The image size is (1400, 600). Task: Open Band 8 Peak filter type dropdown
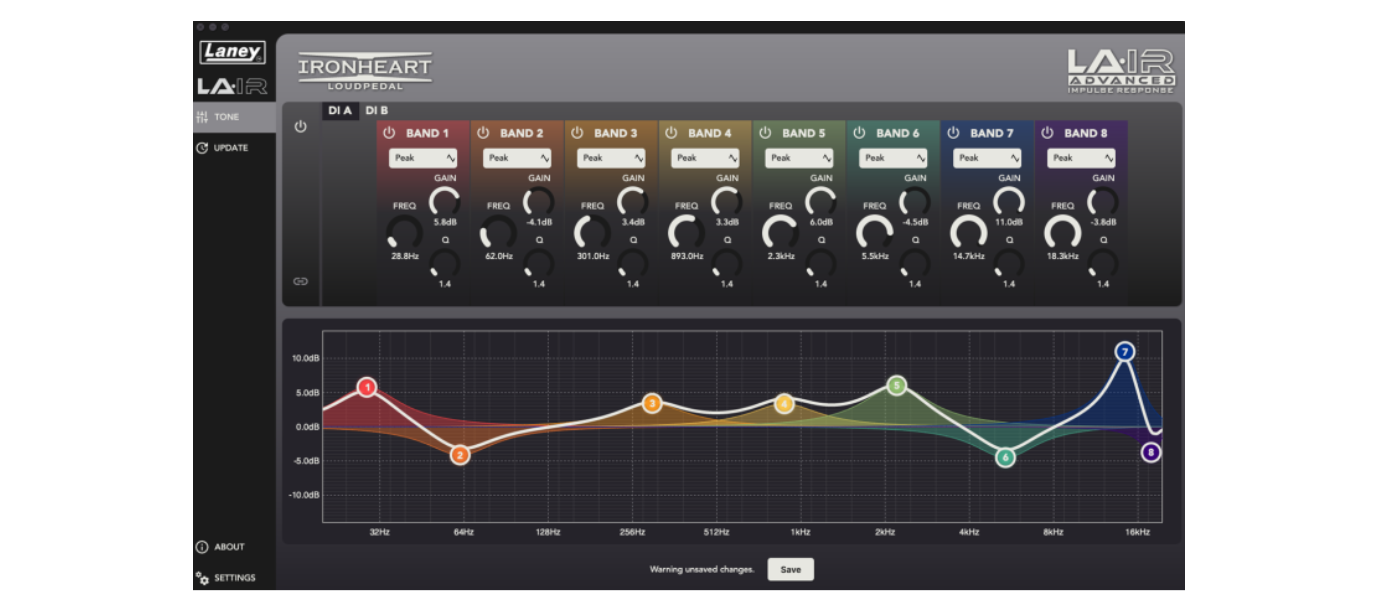click(1082, 158)
